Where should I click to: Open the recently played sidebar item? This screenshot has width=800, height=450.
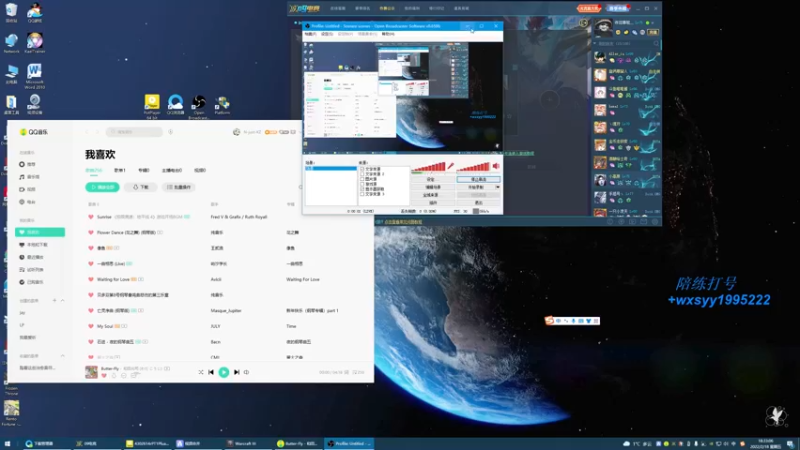pos(40,257)
